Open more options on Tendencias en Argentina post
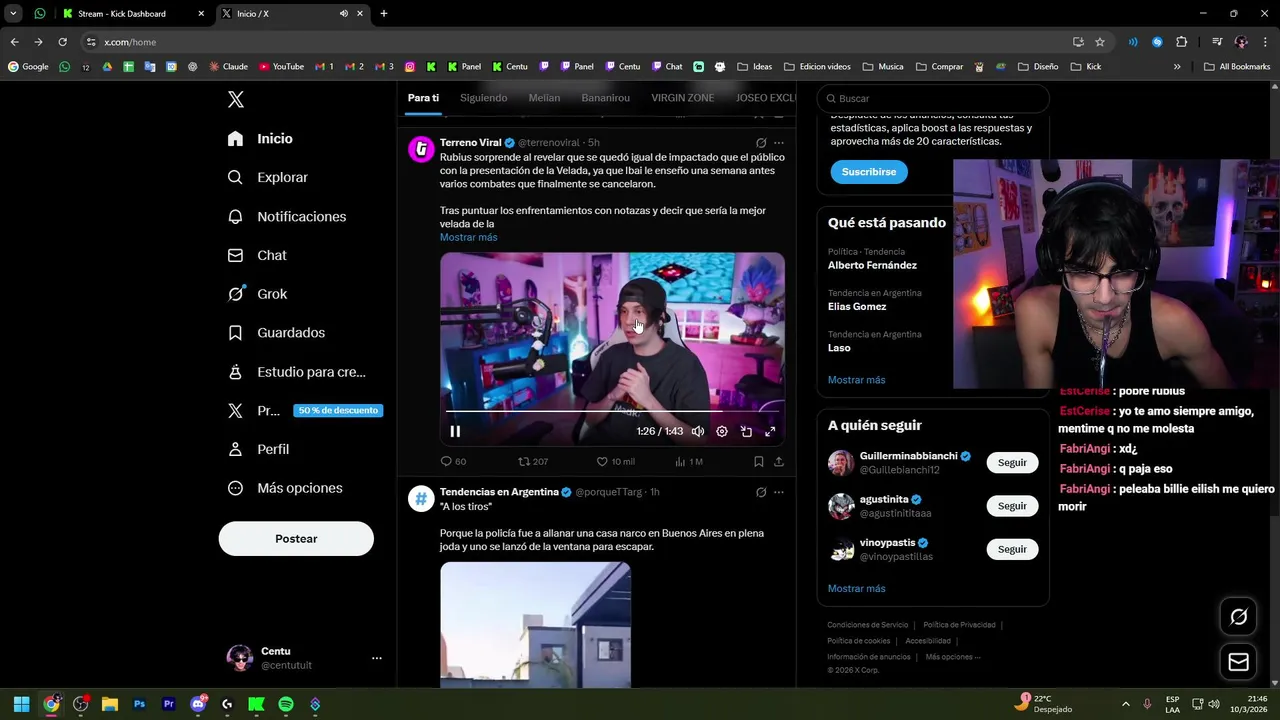The image size is (1280, 720). pyautogui.click(x=779, y=492)
